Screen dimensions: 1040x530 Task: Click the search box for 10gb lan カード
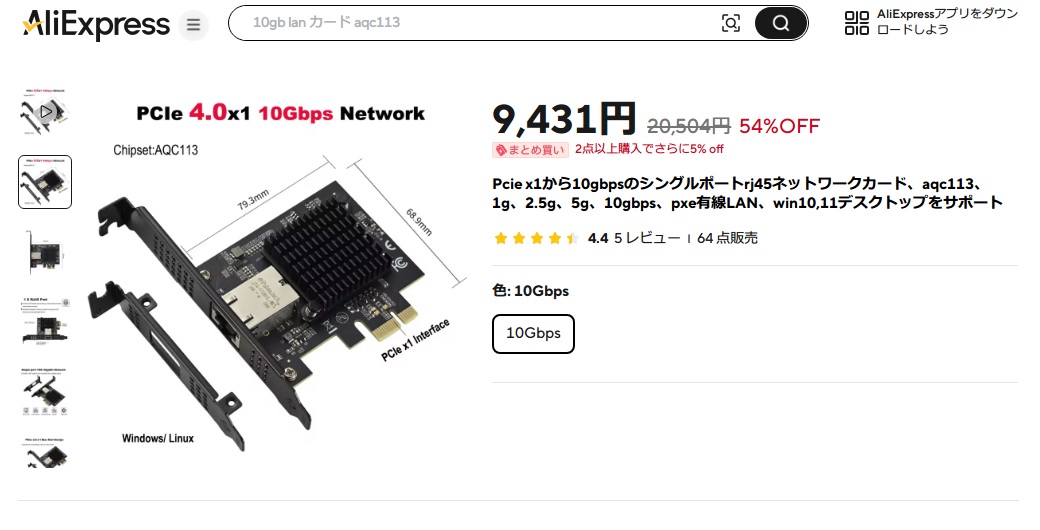point(474,23)
